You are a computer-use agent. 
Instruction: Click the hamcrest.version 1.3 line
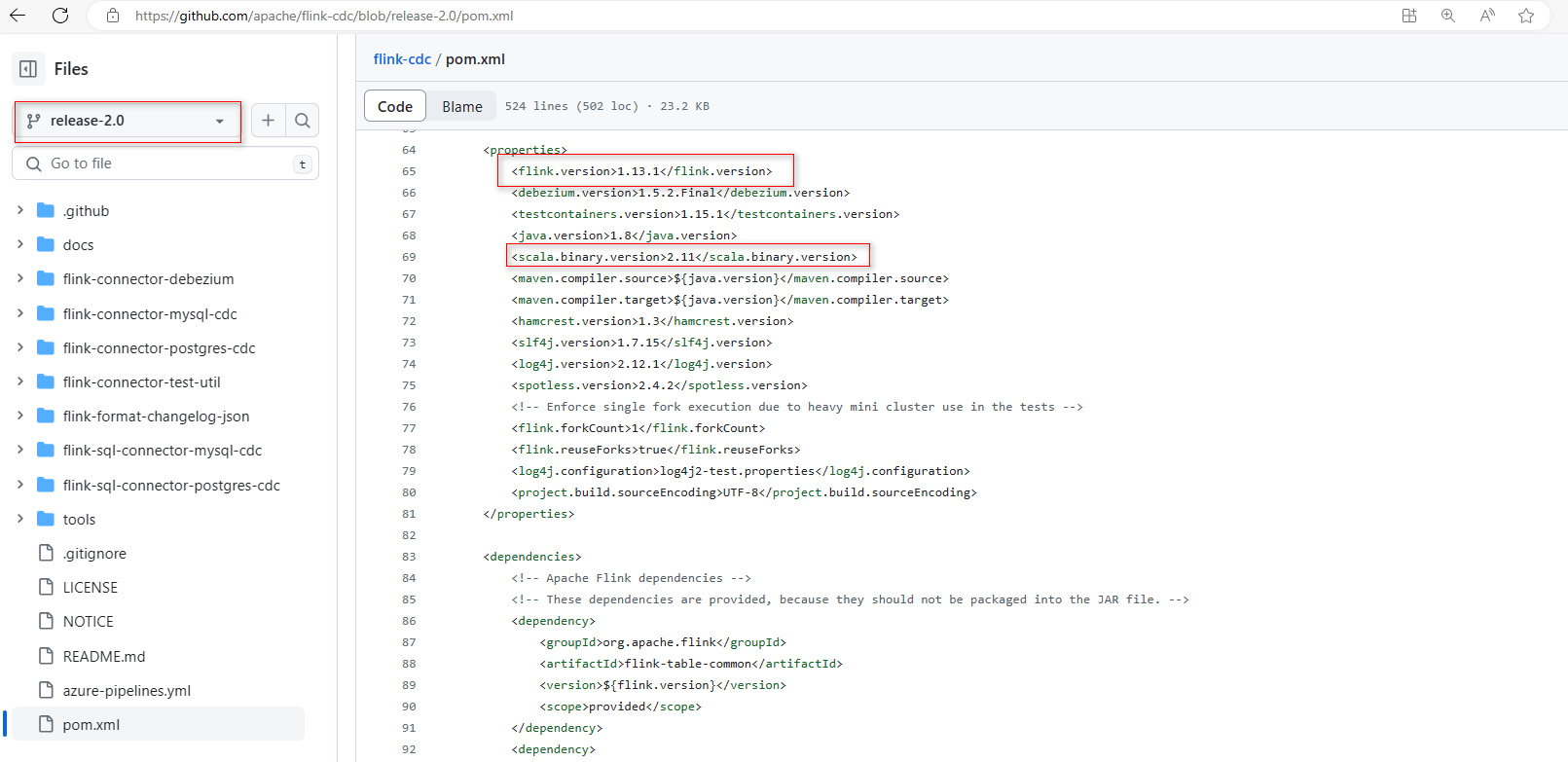tap(652, 321)
